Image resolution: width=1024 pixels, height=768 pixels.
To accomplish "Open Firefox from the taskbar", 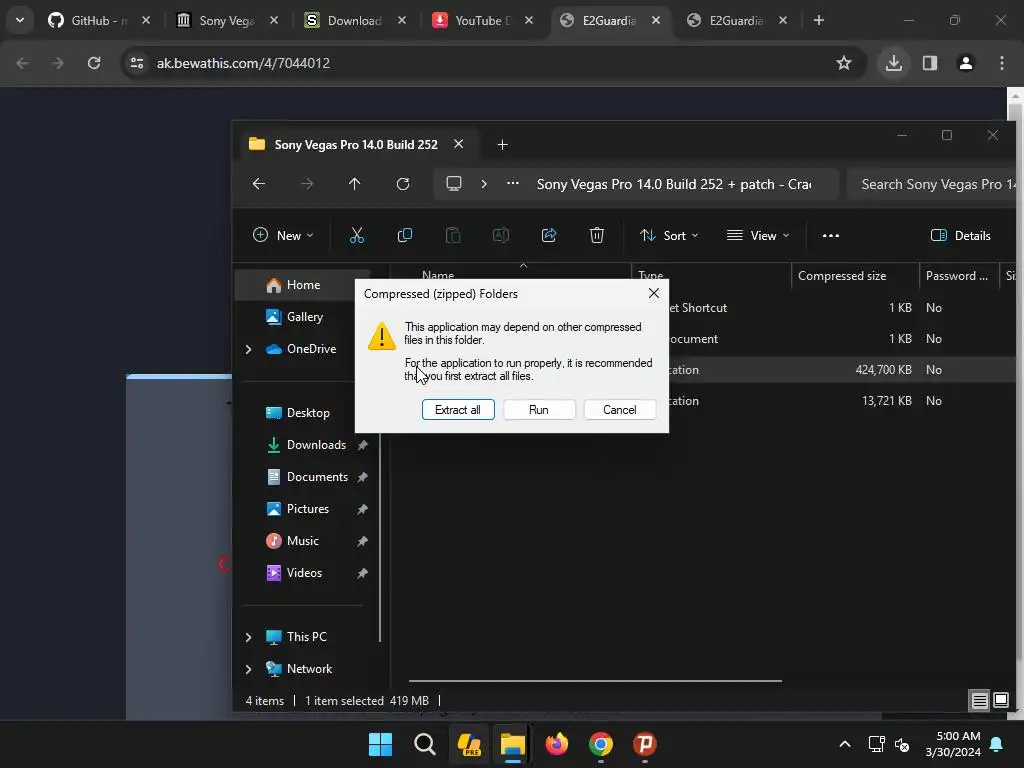I will 556,744.
